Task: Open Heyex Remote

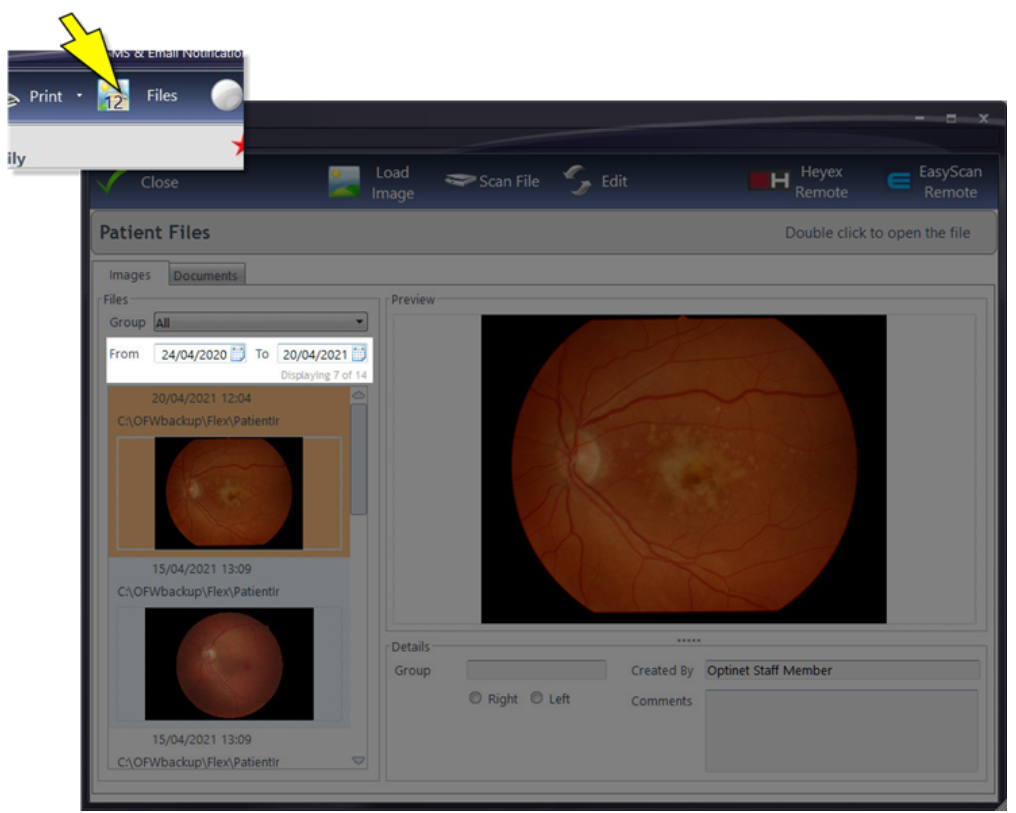Action: [821, 182]
